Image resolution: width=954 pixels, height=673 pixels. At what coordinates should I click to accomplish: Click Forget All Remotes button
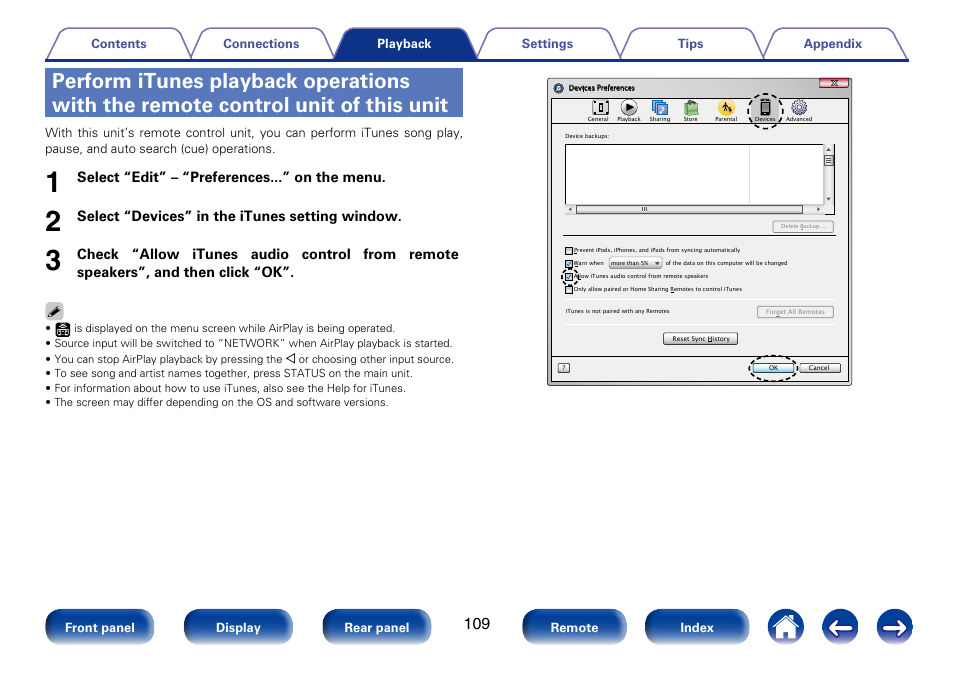[795, 312]
